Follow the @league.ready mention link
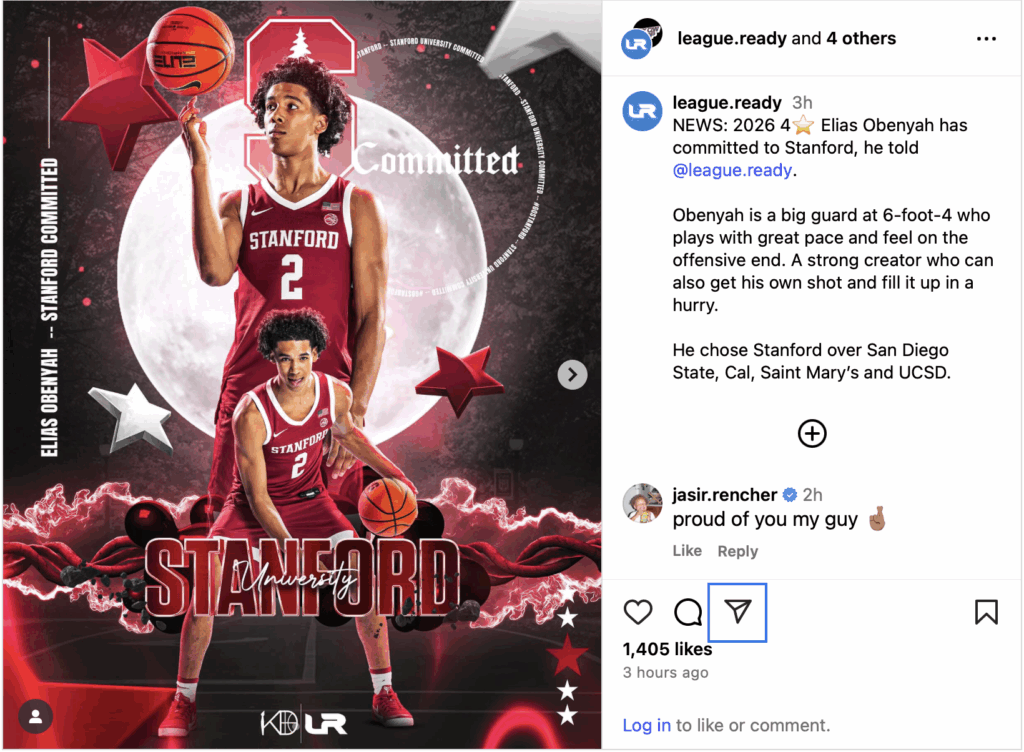The image size is (1024, 752). click(732, 170)
